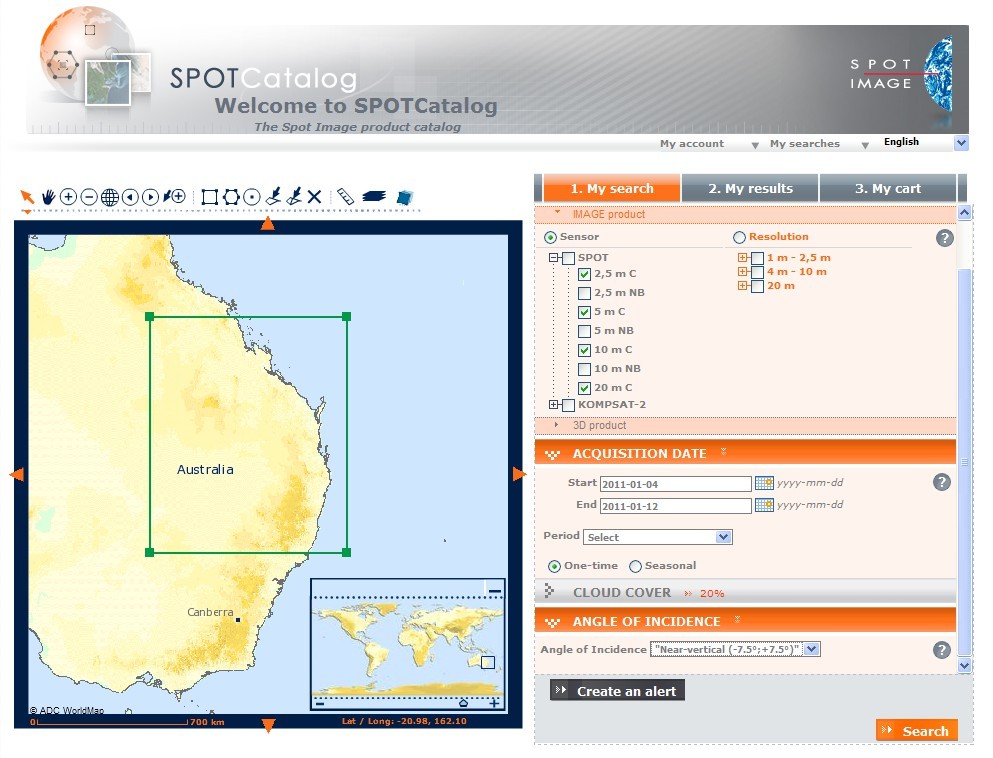Collapse the SPOT sensor tree node
The height and width of the screenshot is (758, 993).
[x=554, y=258]
